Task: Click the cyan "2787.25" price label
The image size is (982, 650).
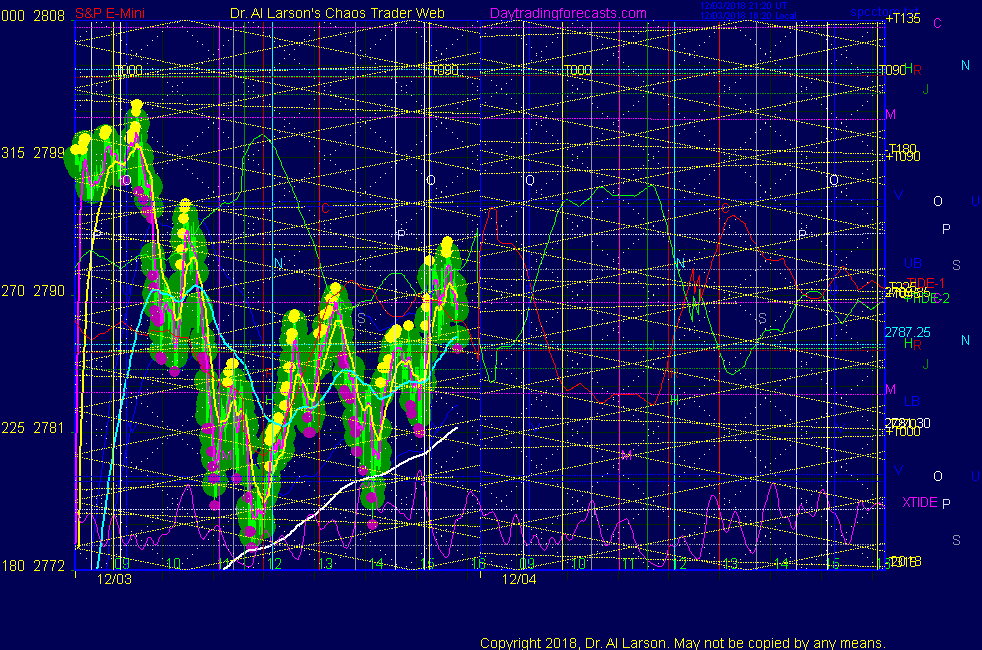Action: click(907, 332)
